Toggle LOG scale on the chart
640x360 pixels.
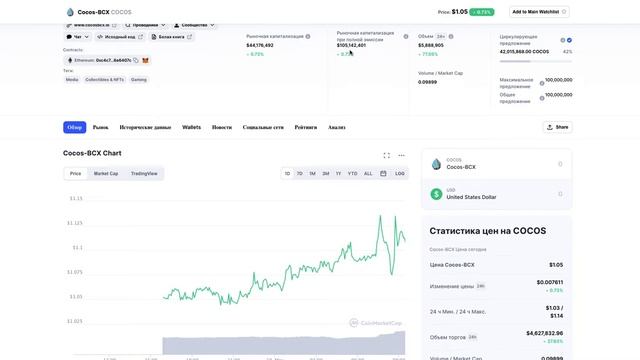pyautogui.click(x=400, y=173)
